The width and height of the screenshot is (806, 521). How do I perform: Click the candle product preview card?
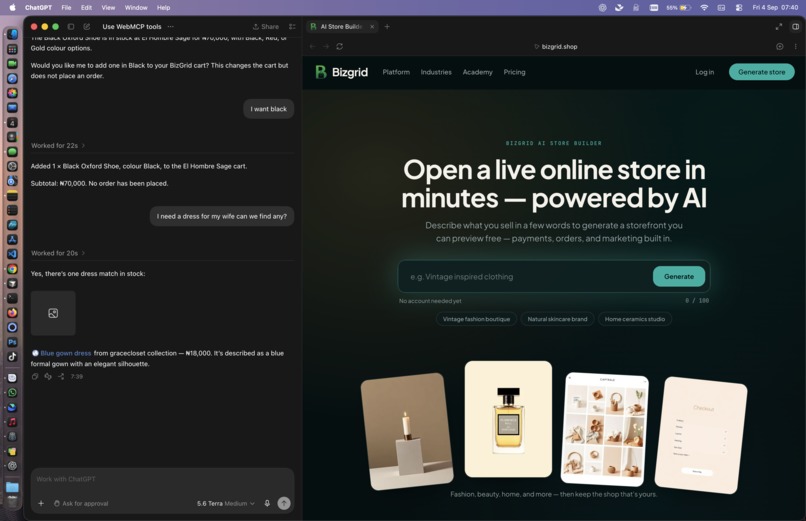tap(407, 432)
